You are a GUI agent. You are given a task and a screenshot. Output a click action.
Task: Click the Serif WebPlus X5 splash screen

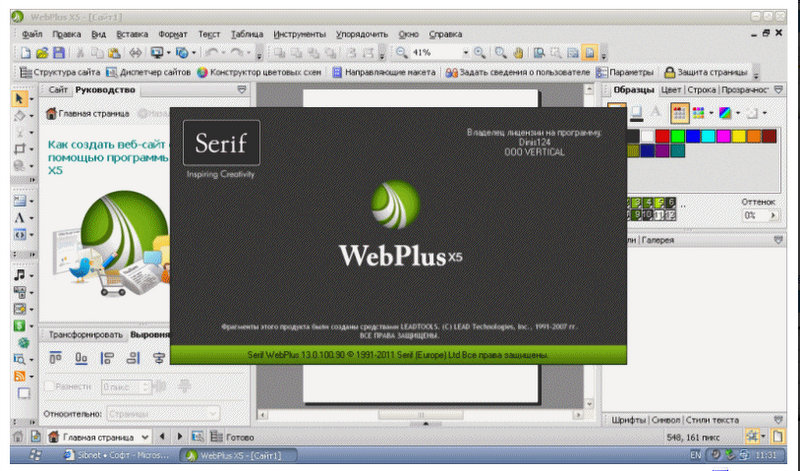(x=398, y=236)
